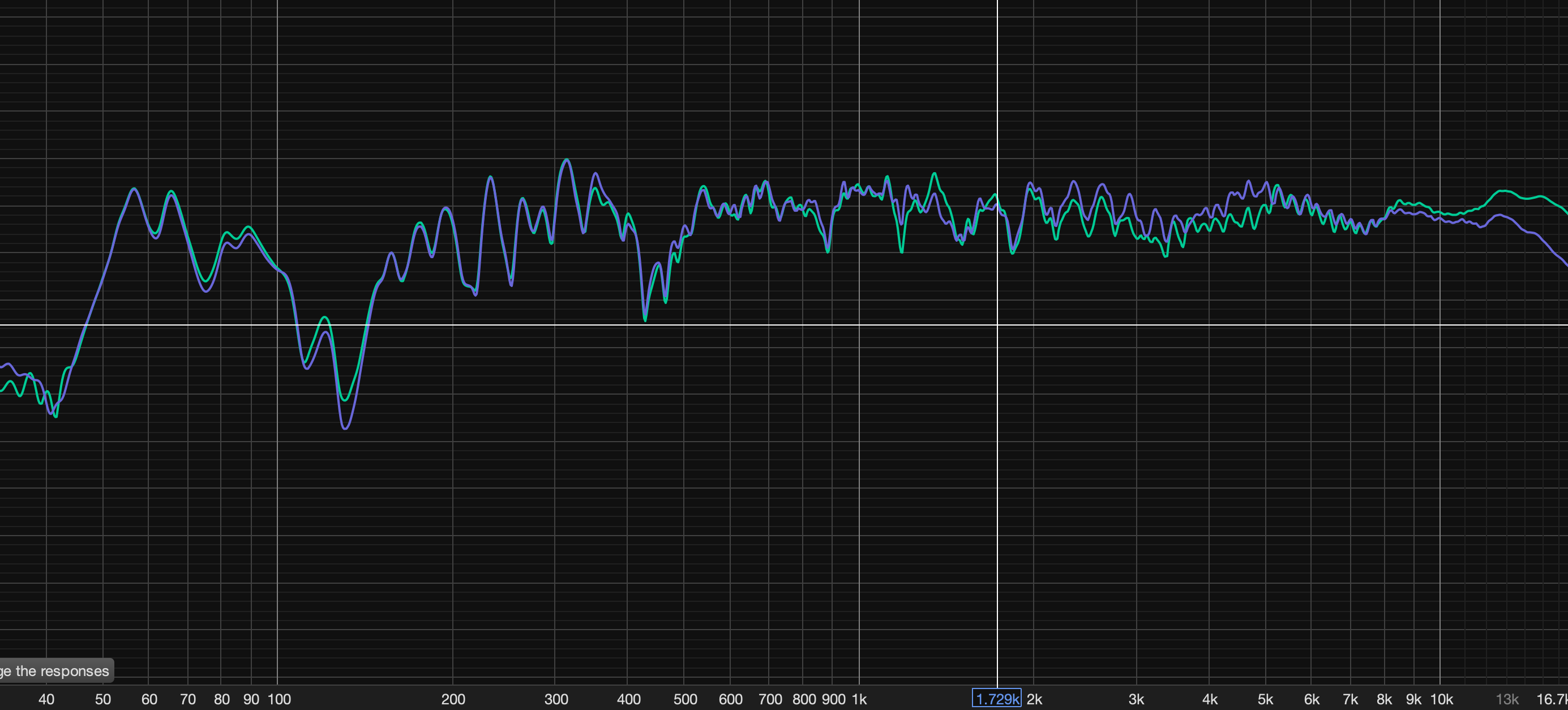Click the highest peak of both curves
Image resolution: width=1568 pixels, height=710 pixels.
coord(567,160)
